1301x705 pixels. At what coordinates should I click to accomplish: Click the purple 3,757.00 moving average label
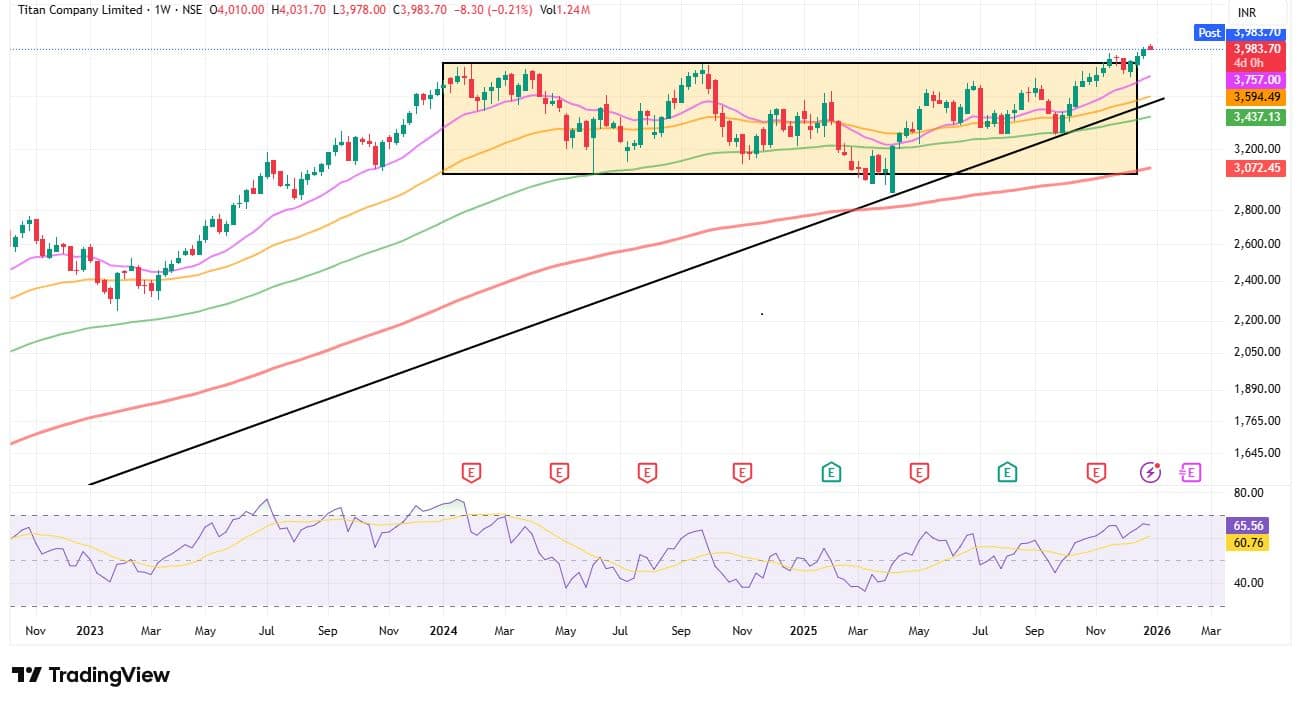(x=1257, y=79)
